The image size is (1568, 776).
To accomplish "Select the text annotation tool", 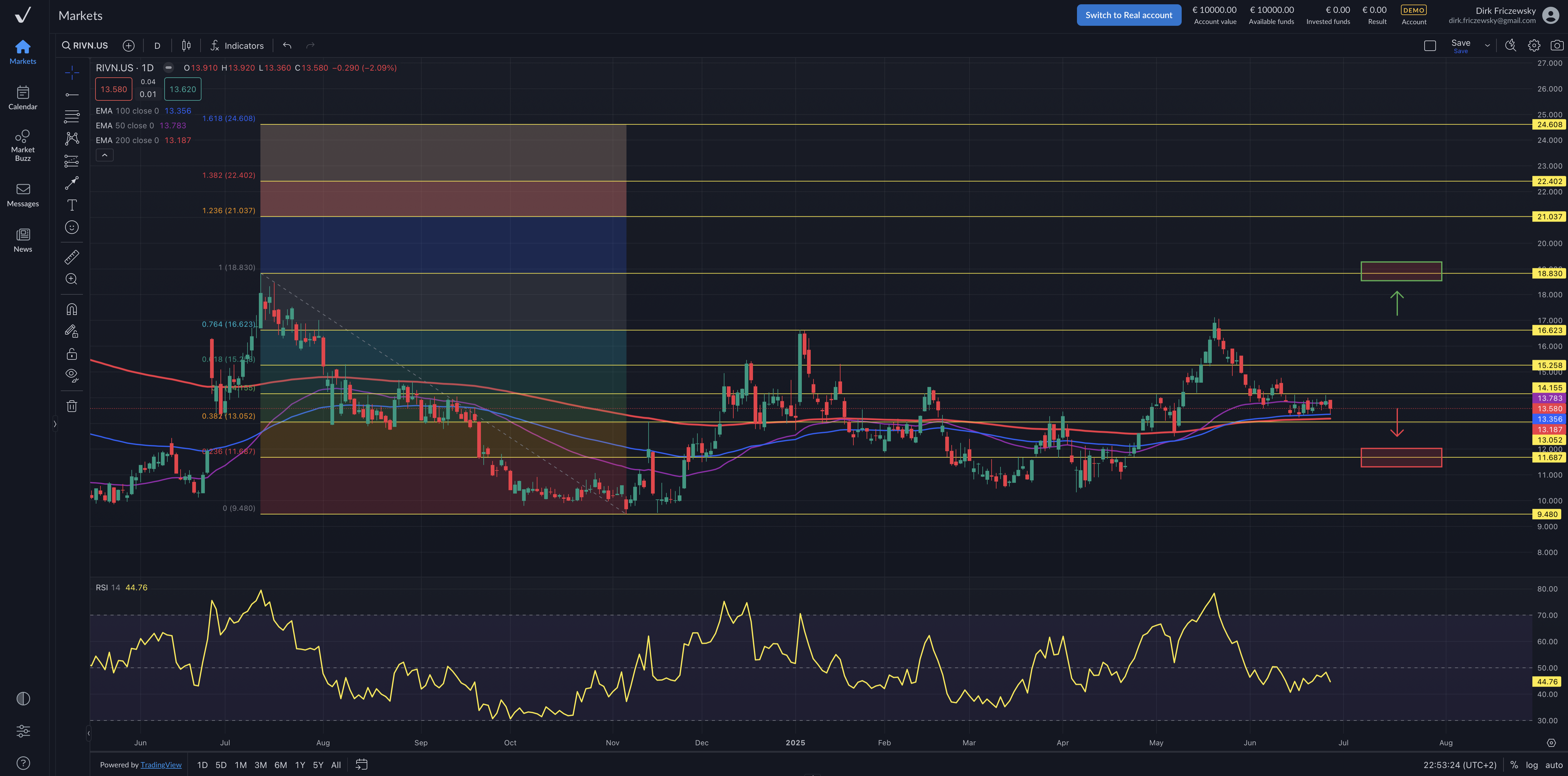I will 72,205.
